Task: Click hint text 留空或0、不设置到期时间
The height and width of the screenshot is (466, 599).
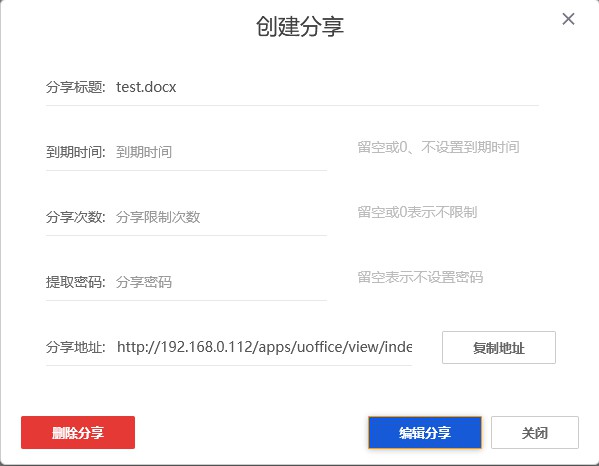Action: [x=438, y=147]
